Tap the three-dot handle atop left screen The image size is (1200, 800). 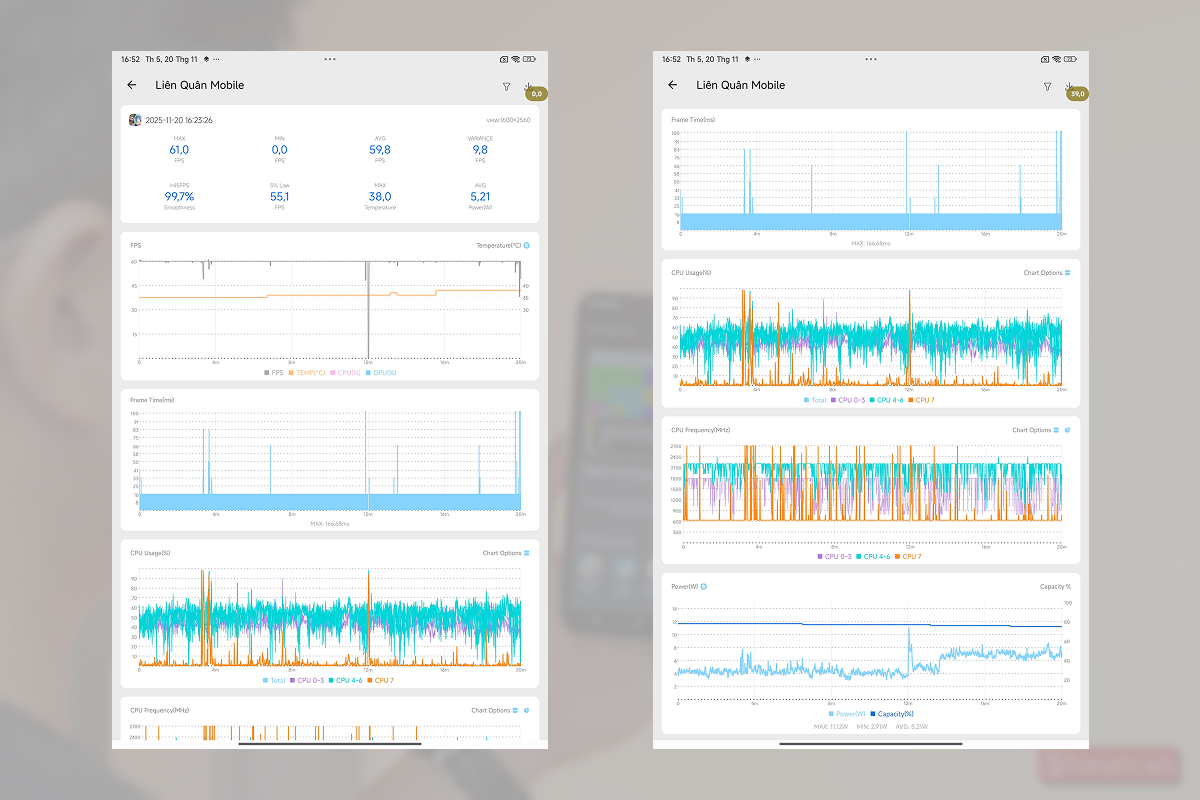[330, 59]
